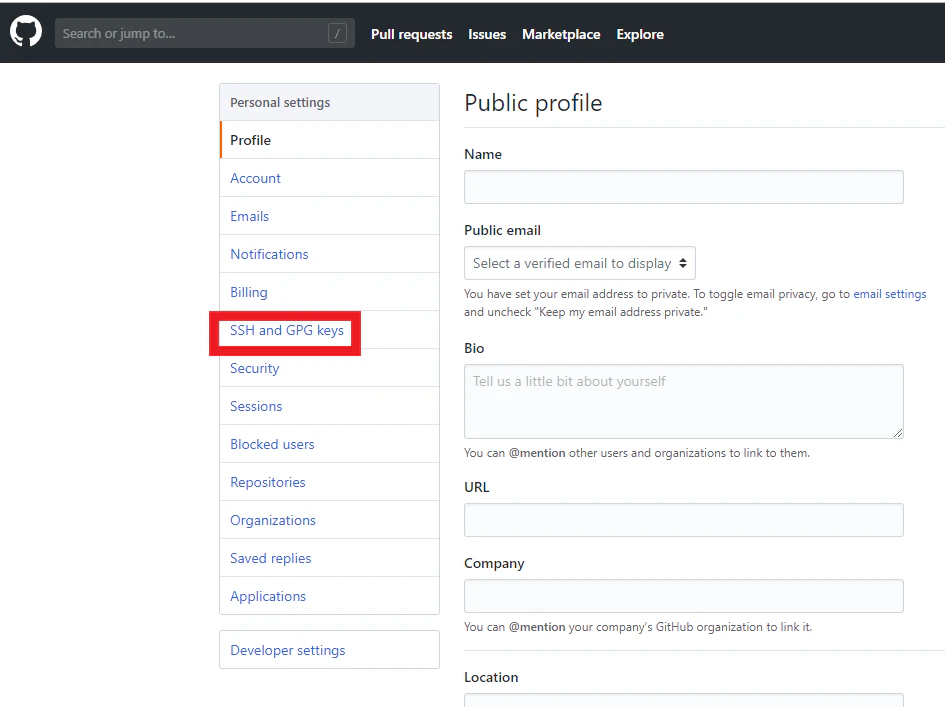
Task: Go to Security settings
Action: (330, 368)
